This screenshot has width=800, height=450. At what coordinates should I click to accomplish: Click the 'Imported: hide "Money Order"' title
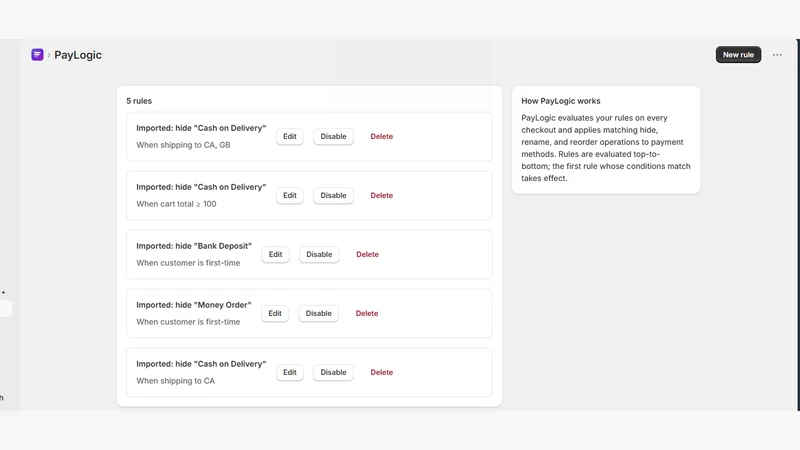[194, 305]
